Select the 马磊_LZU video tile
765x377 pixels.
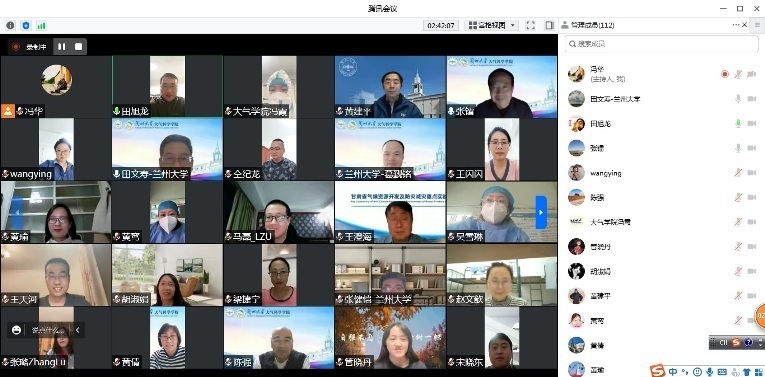tap(279, 212)
